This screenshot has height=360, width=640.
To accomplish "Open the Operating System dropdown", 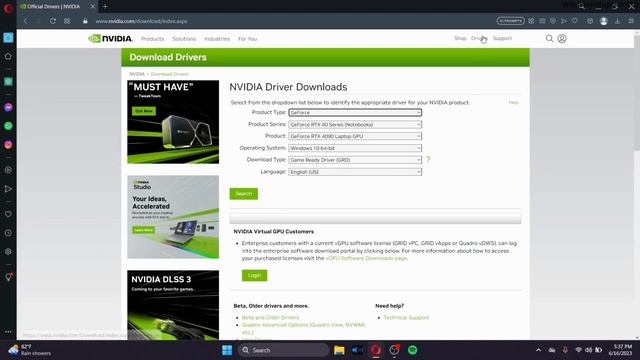I will pyautogui.click(x=355, y=148).
